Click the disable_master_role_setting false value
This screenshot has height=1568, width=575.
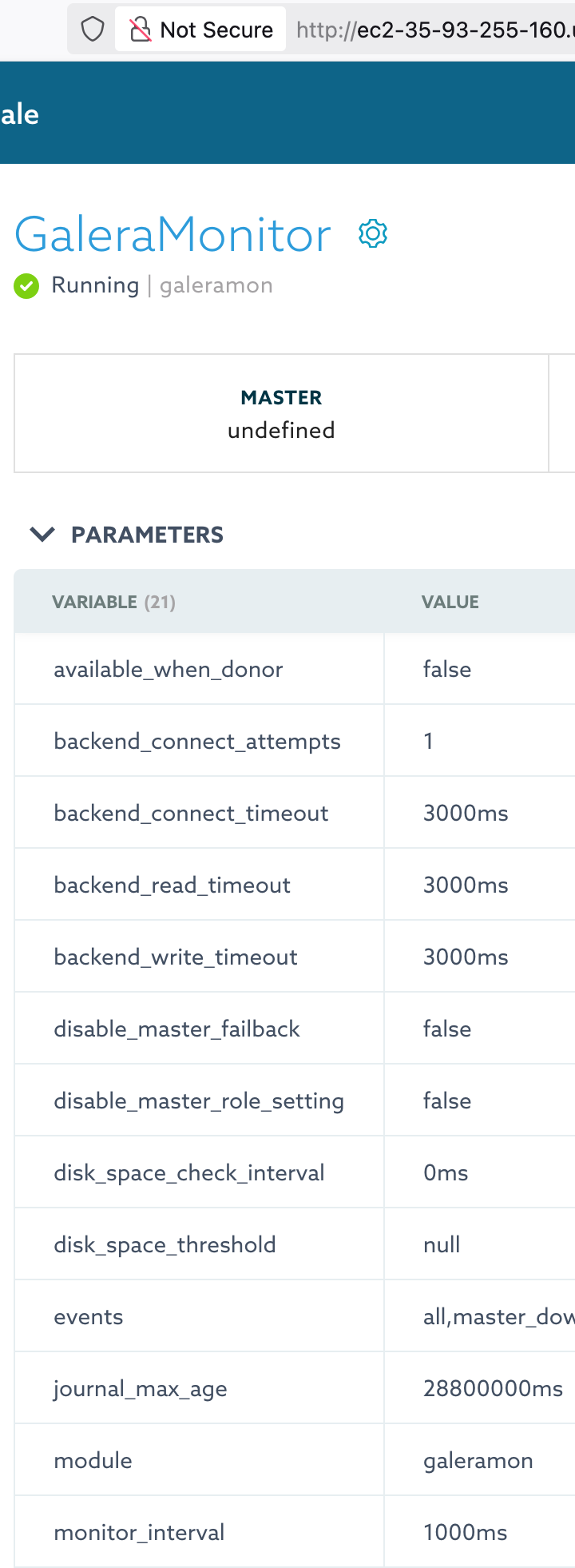coord(447,1100)
